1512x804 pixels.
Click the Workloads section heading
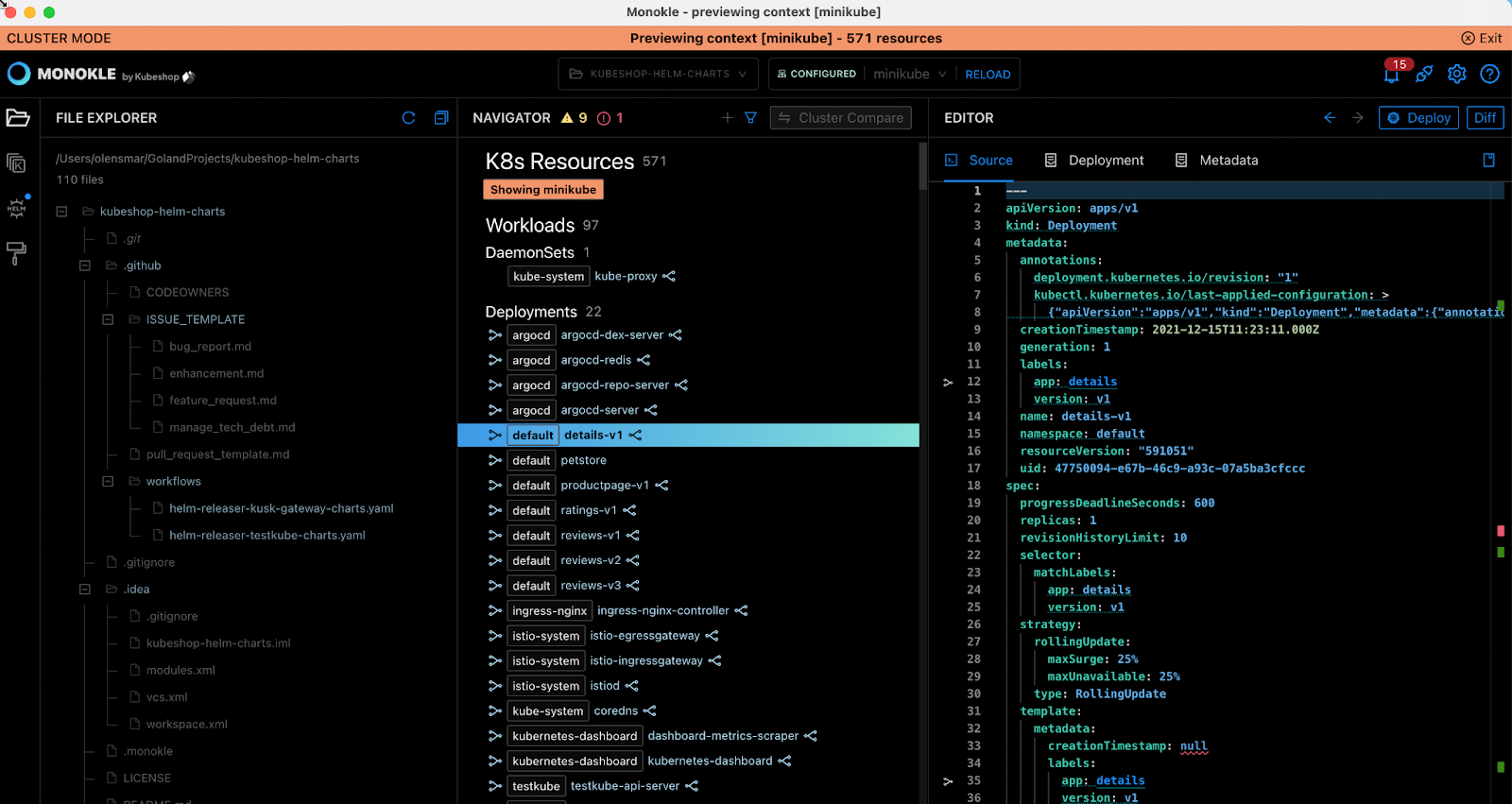pyautogui.click(x=530, y=225)
